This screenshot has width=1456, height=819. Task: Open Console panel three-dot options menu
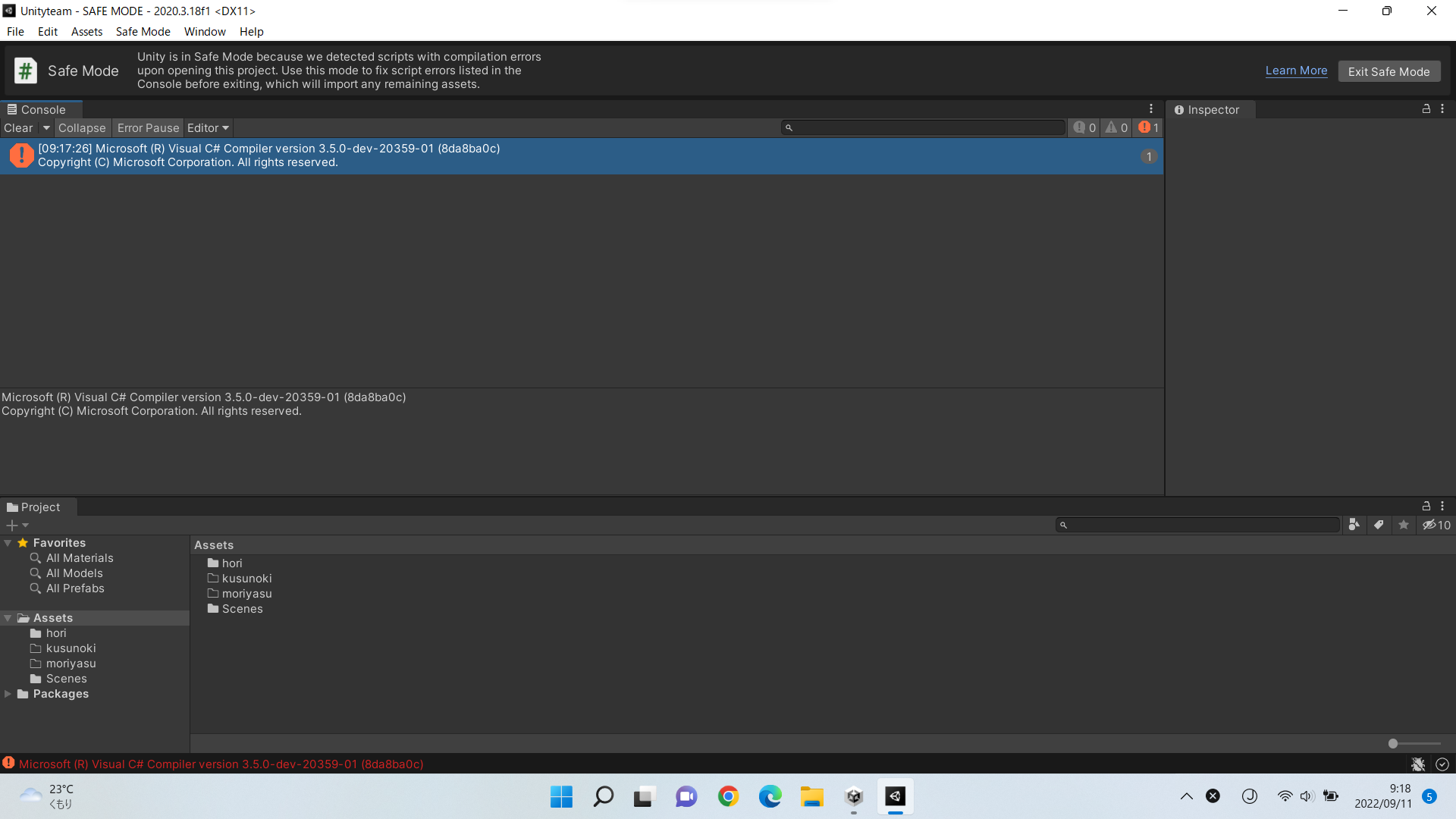1150,109
